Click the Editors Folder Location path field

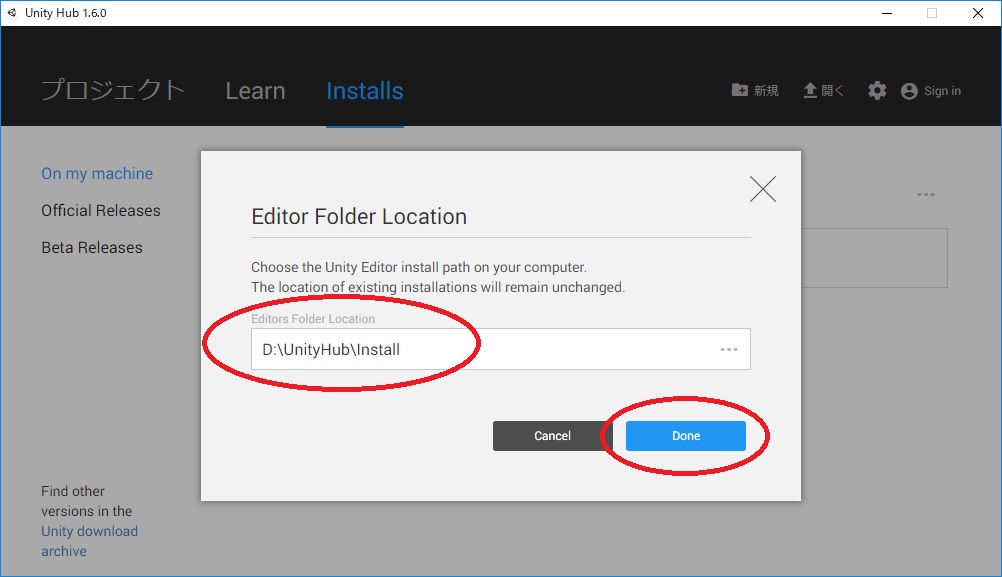click(x=500, y=349)
